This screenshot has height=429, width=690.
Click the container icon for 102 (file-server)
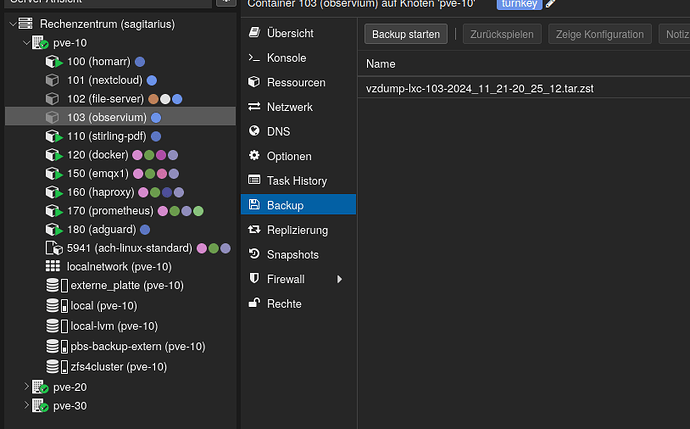(52, 99)
